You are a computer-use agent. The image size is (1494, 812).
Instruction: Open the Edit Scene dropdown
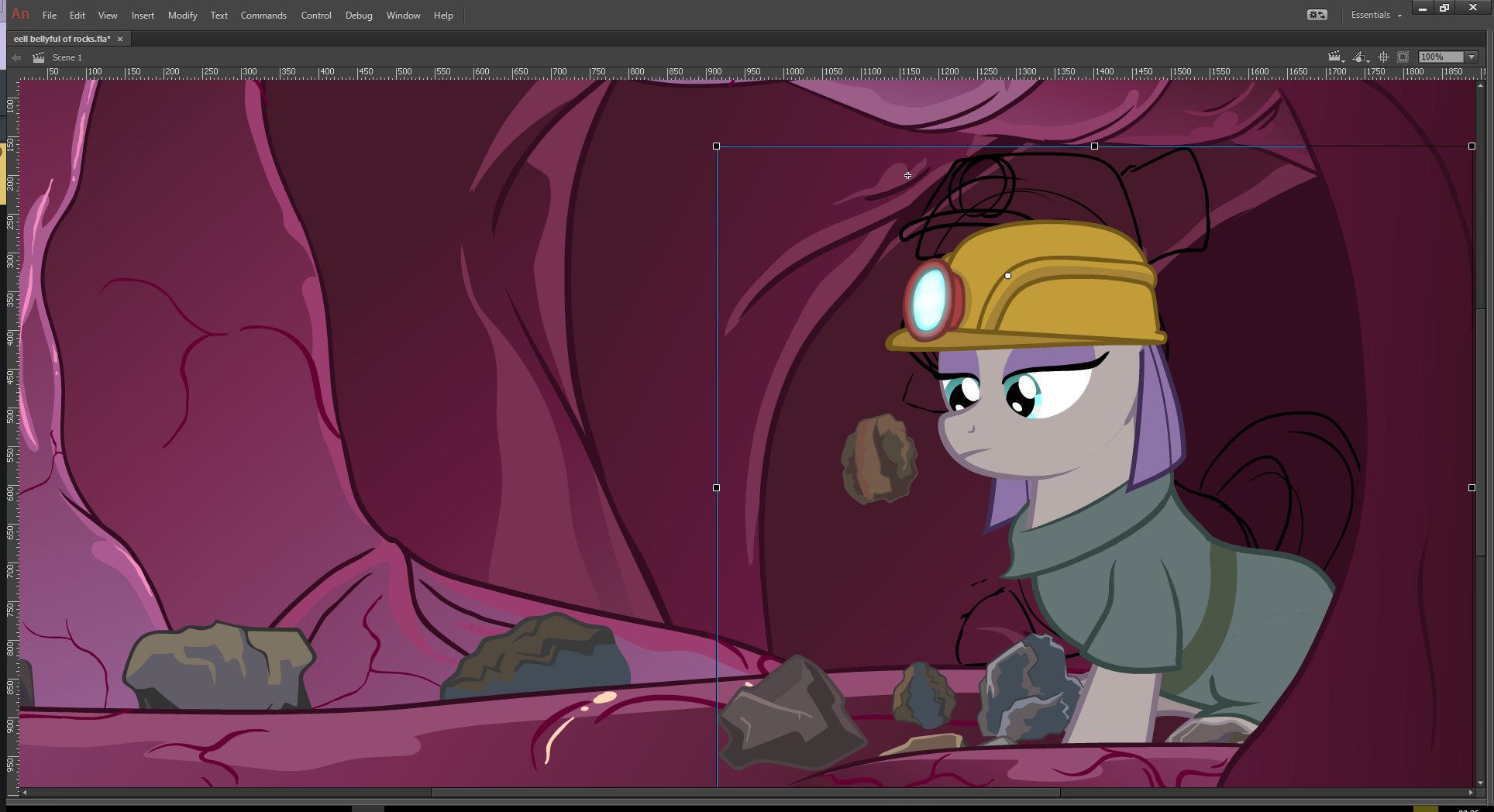[1336, 57]
